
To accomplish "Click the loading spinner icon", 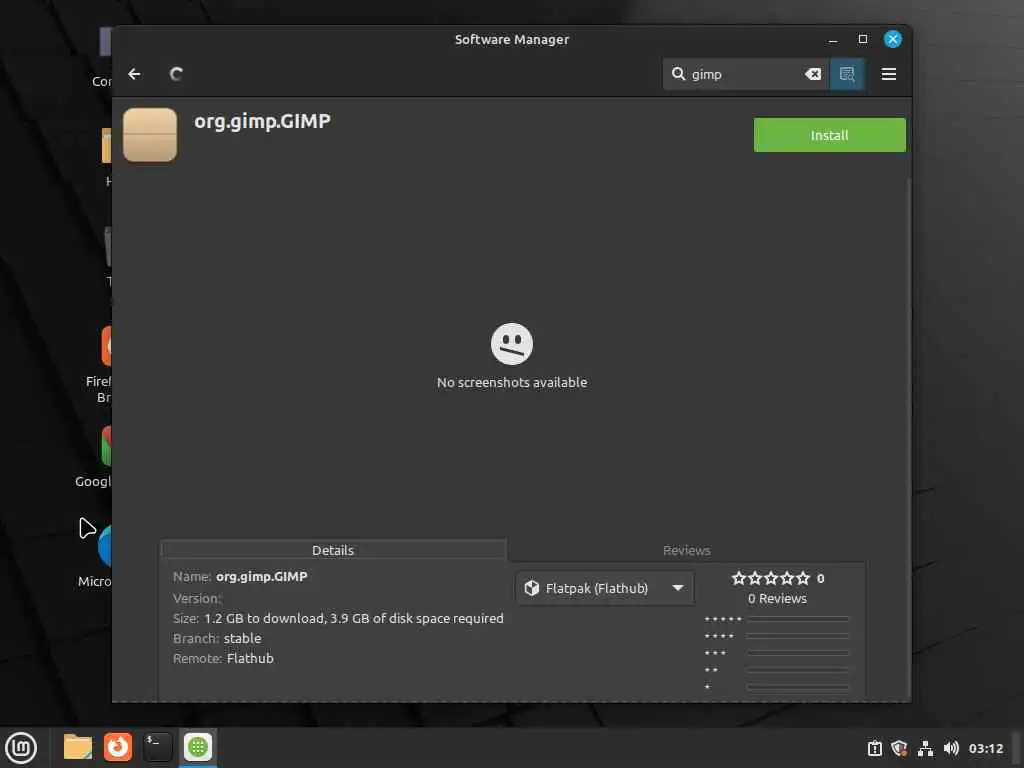I will (x=176, y=74).
